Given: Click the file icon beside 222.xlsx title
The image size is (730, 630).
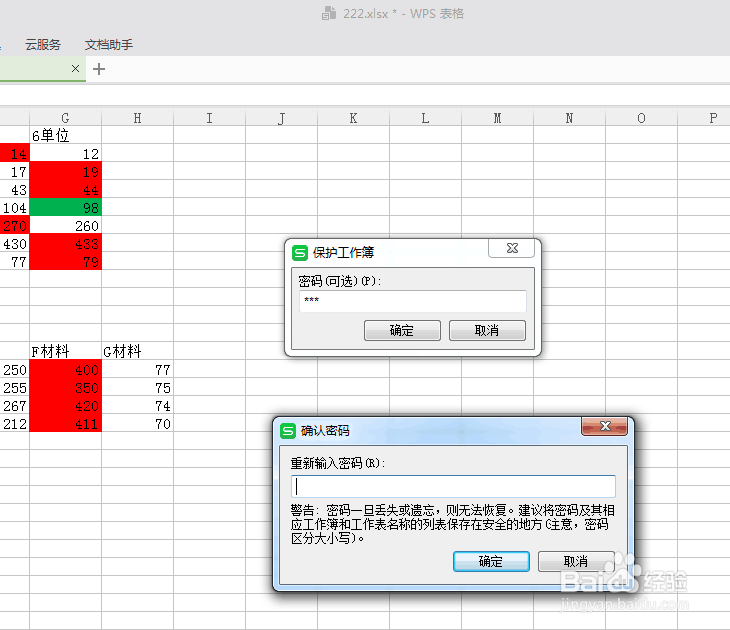Looking at the screenshot, I should 329,13.
